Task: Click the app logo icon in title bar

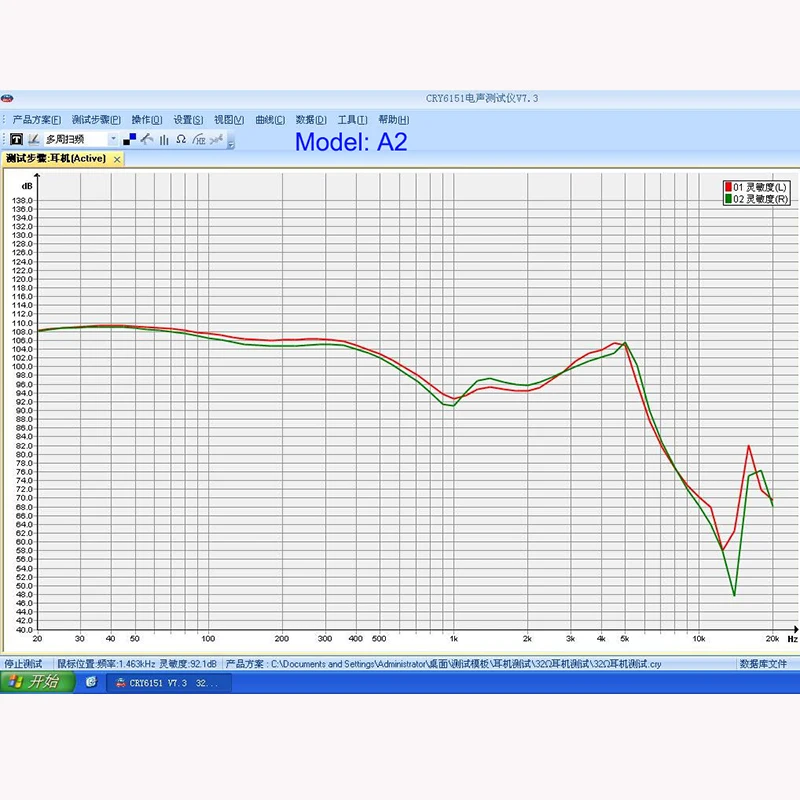Action: point(7,98)
